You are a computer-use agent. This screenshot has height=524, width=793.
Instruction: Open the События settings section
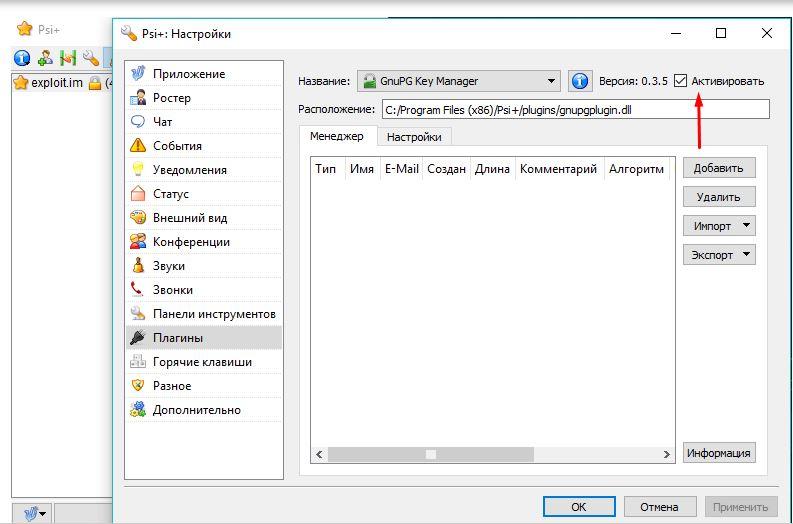click(x=203, y=146)
